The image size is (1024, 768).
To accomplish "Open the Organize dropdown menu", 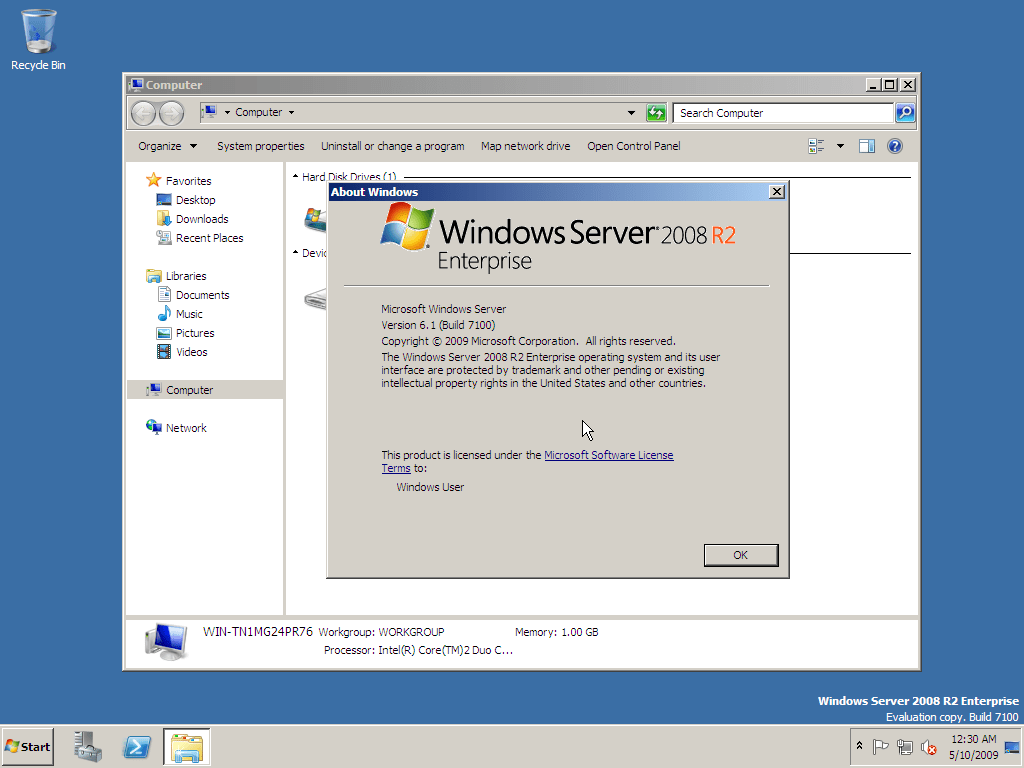I will (166, 145).
